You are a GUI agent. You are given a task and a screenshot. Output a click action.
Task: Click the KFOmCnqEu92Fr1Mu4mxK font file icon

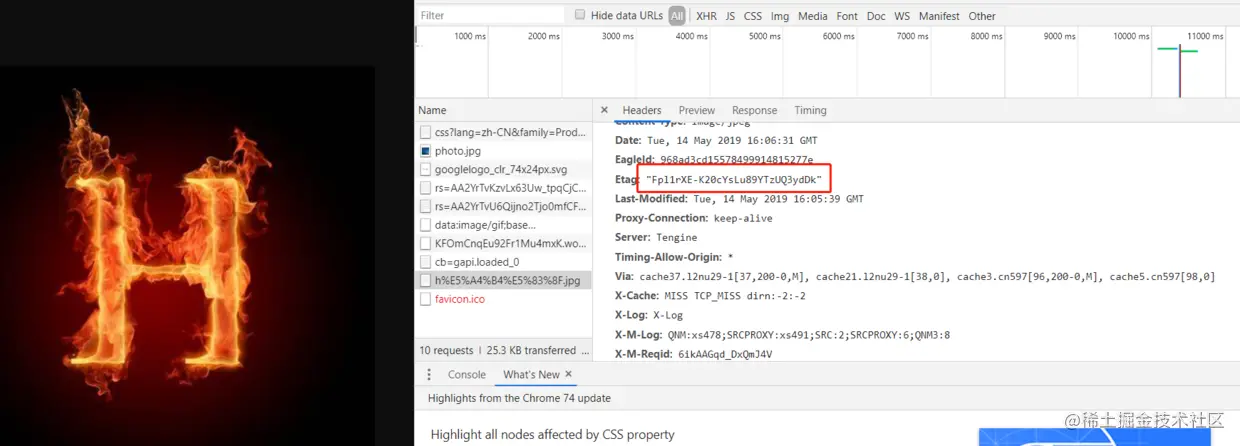(426, 243)
